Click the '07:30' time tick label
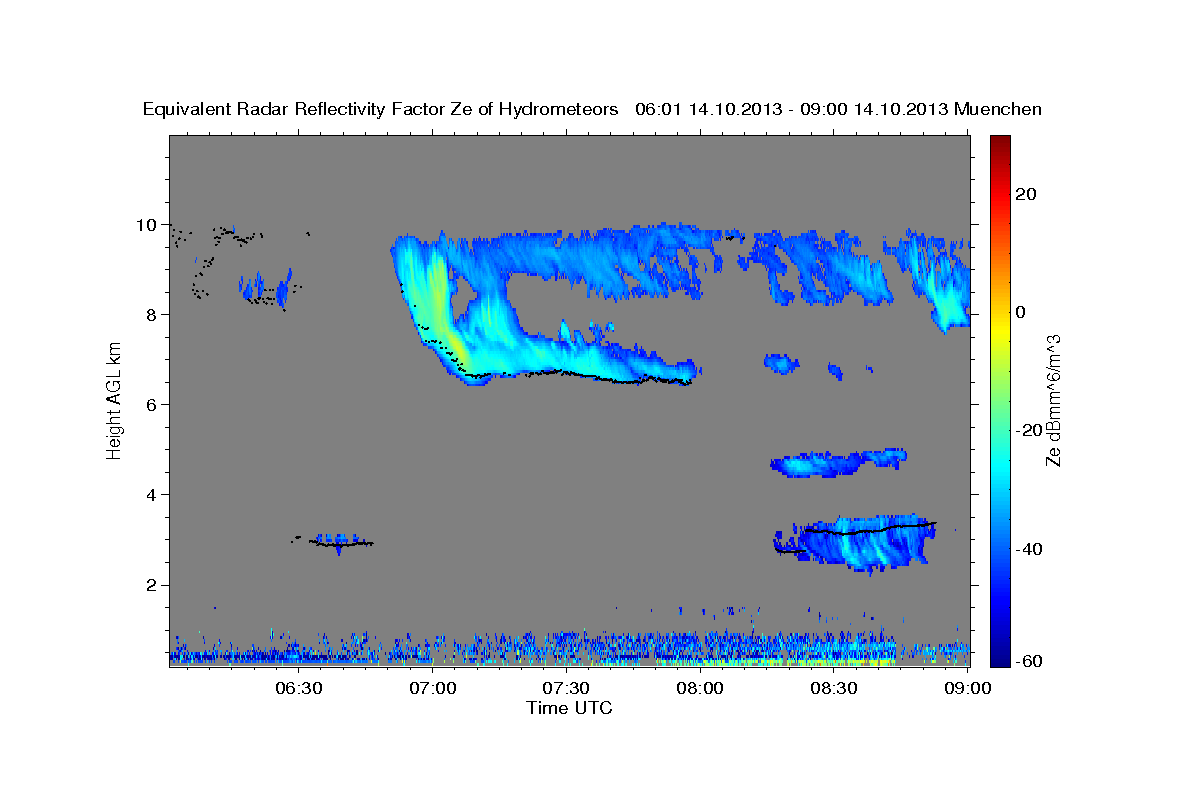The image size is (1200, 800). (x=566, y=688)
